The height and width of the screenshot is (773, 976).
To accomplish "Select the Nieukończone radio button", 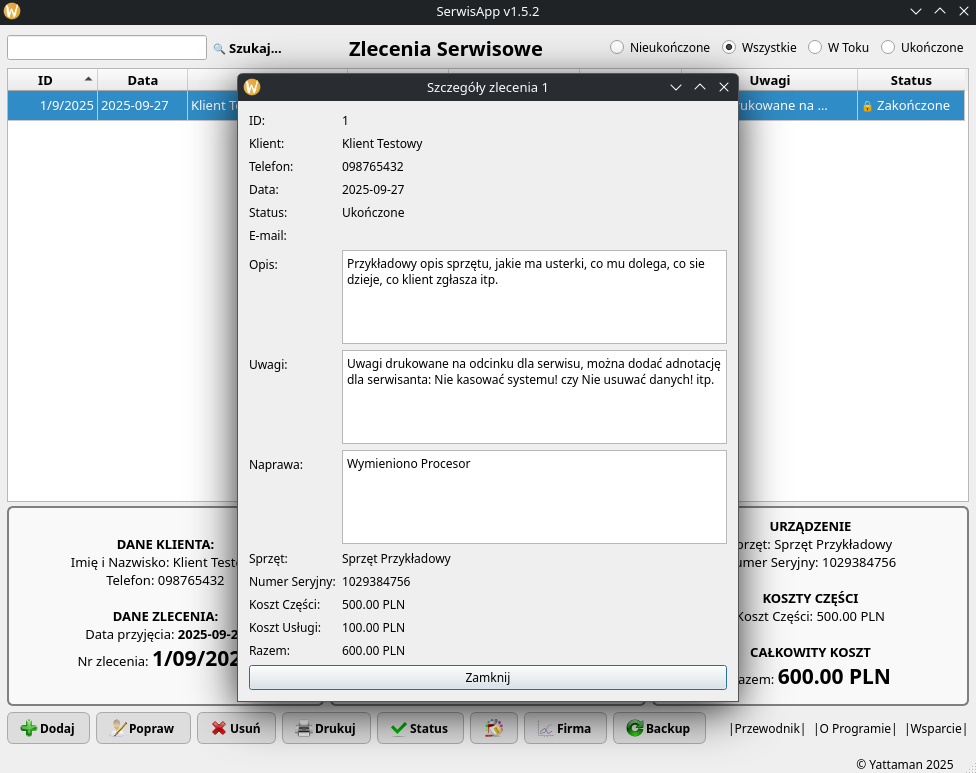I will coord(617,47).
